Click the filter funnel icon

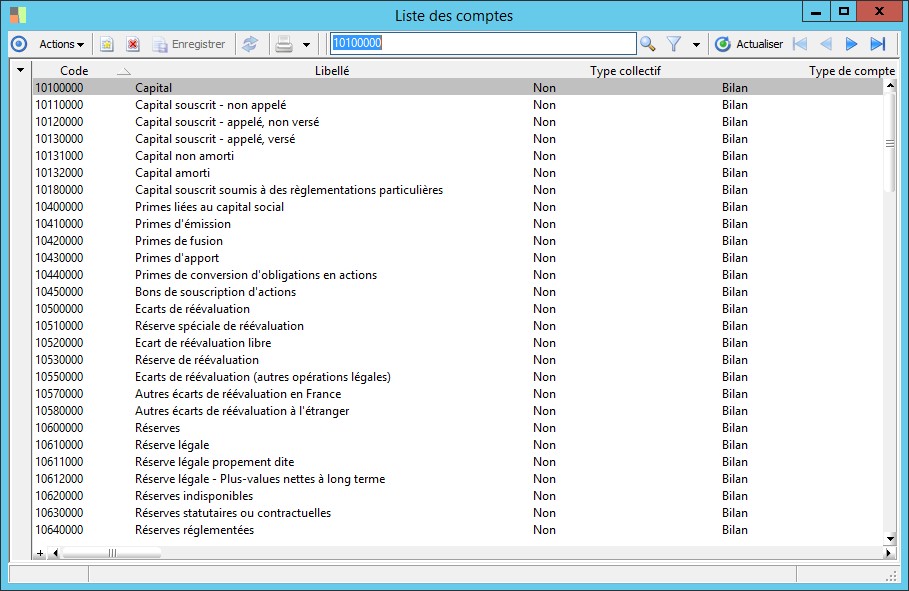(674, 44)
